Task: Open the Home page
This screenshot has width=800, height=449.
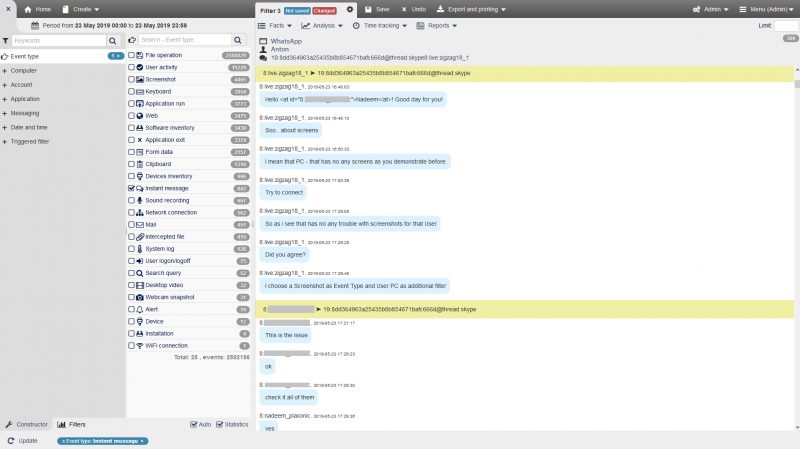Action: click(37, 9)
